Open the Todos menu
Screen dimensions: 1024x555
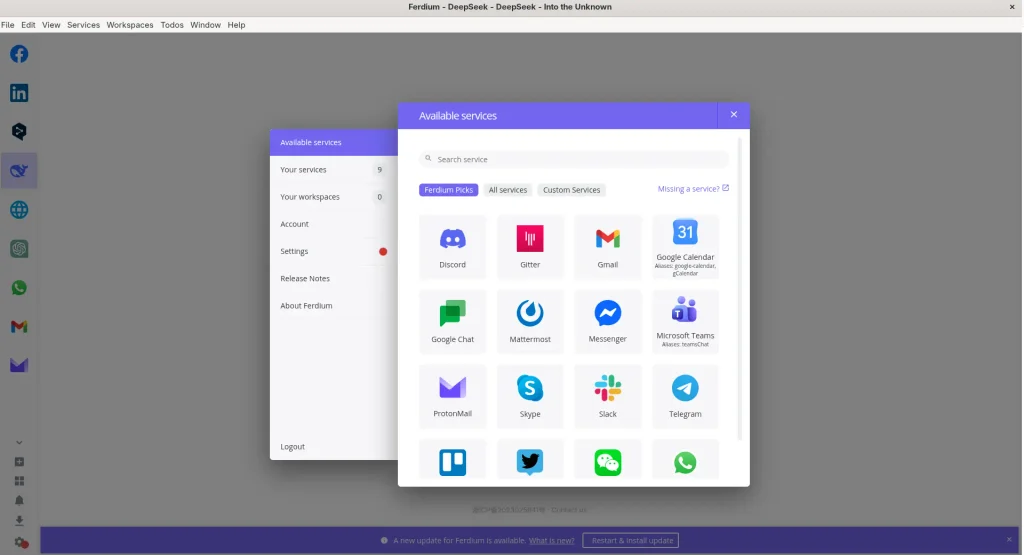pyautogui.click(x=172, y=25)
